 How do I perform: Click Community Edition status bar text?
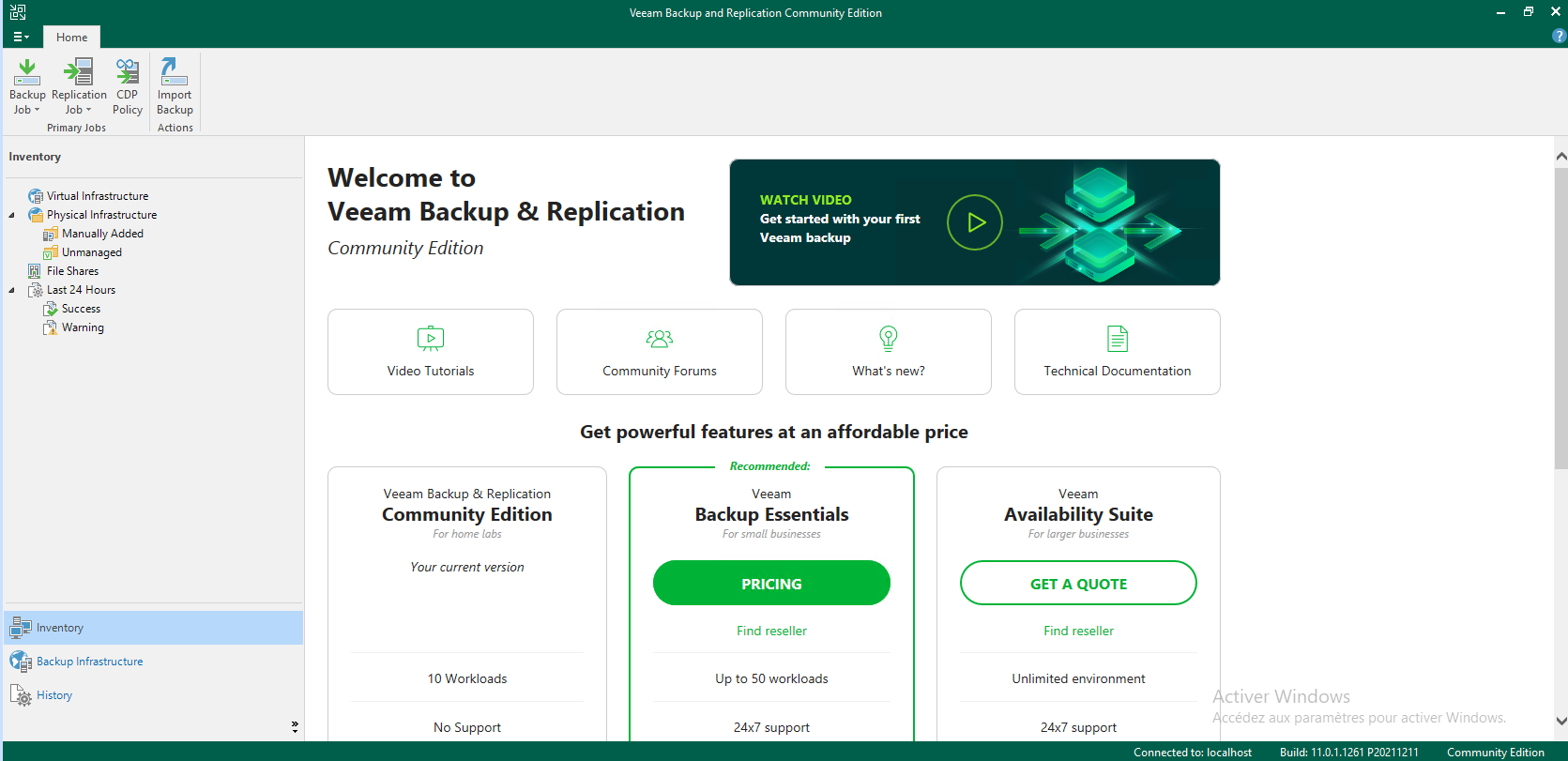[1495, 753]
